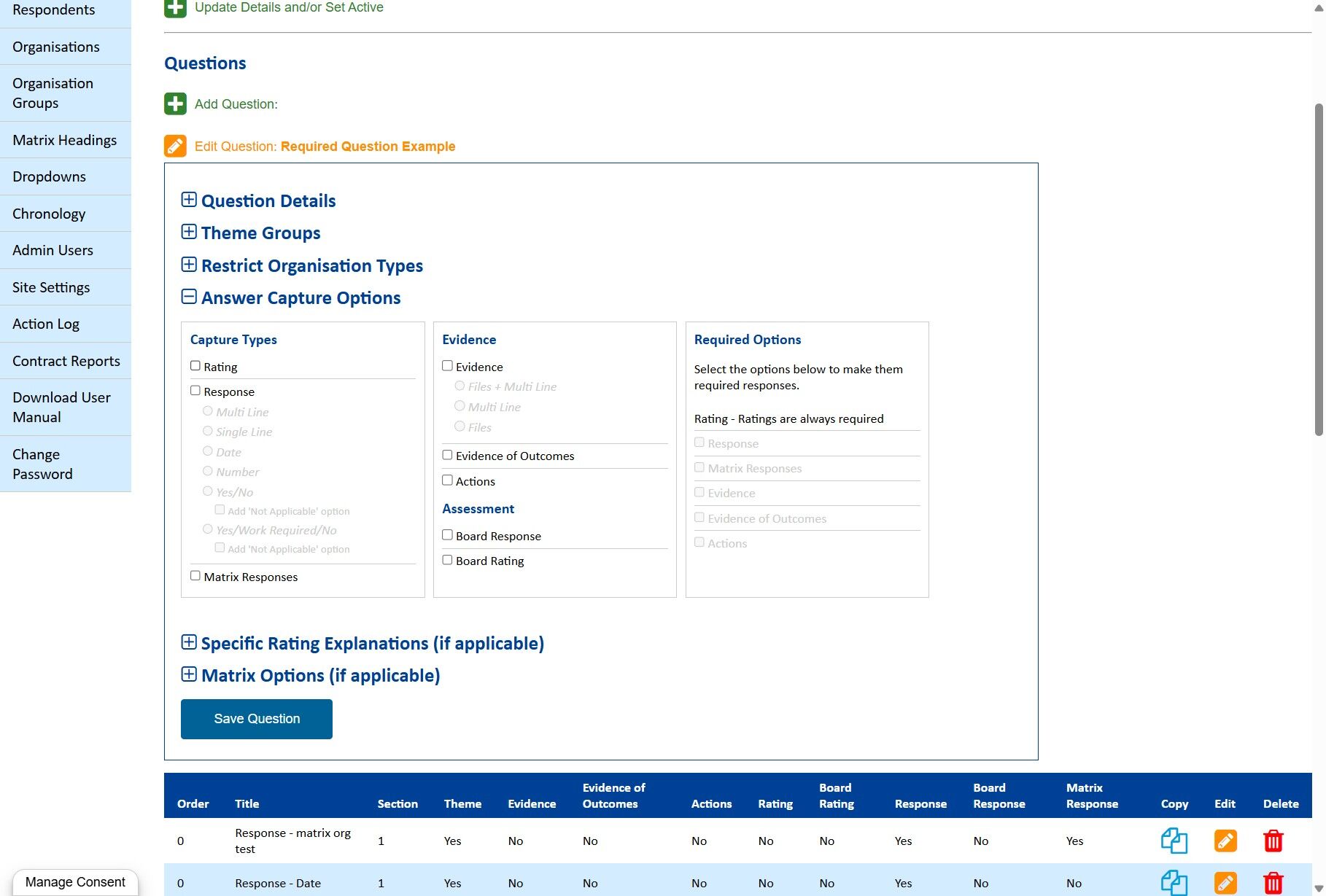Click the Add Question link text
This screenshot has height=896, width=1326.
coord(236,104)
